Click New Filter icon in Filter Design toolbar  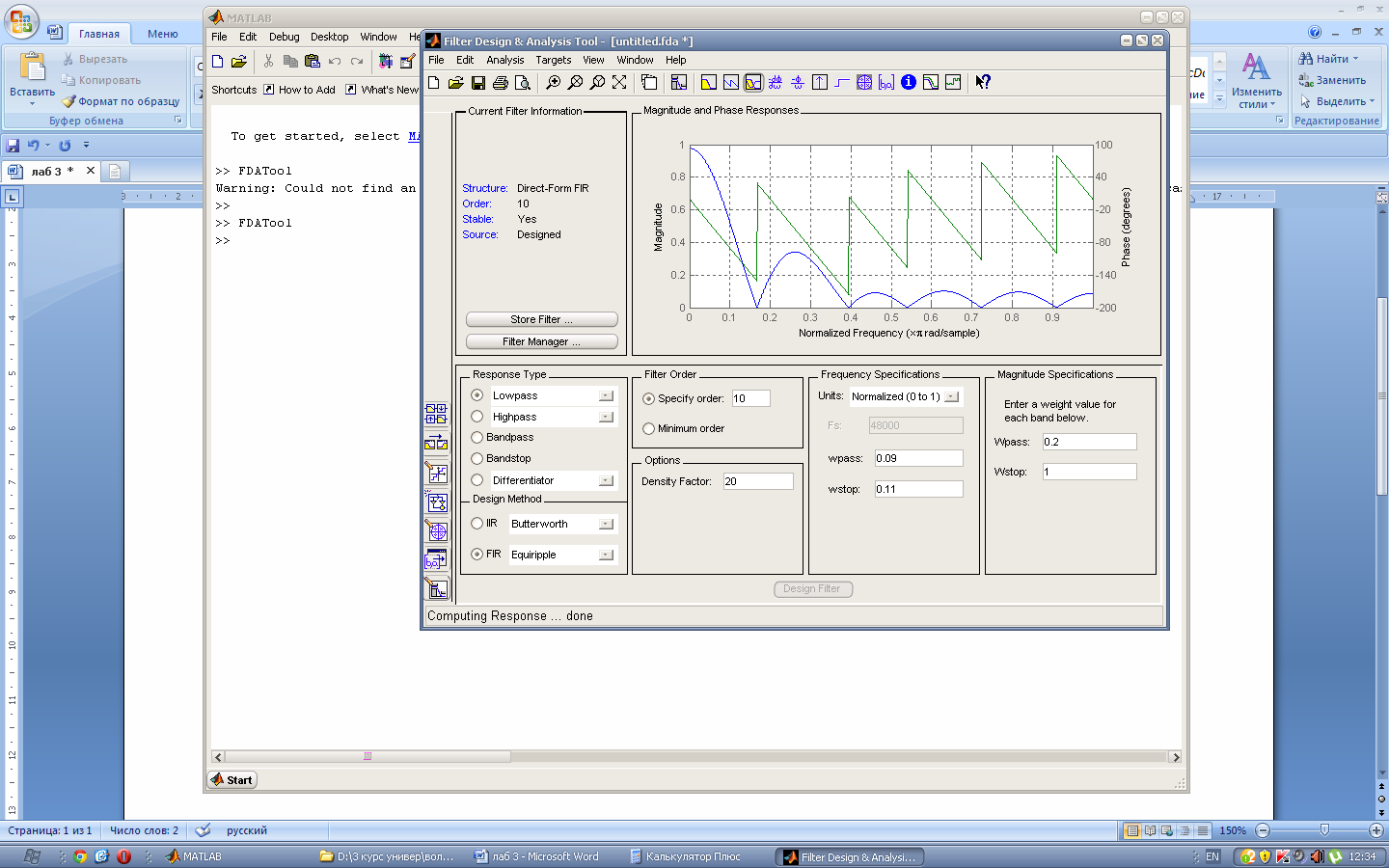pyautogui.click(x=434, y=83)
